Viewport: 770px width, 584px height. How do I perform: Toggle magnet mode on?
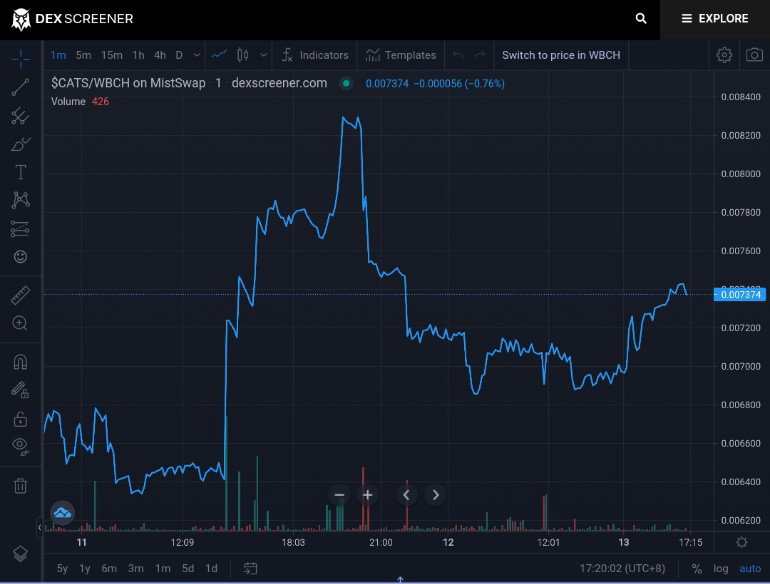click(x=20, y=362)
